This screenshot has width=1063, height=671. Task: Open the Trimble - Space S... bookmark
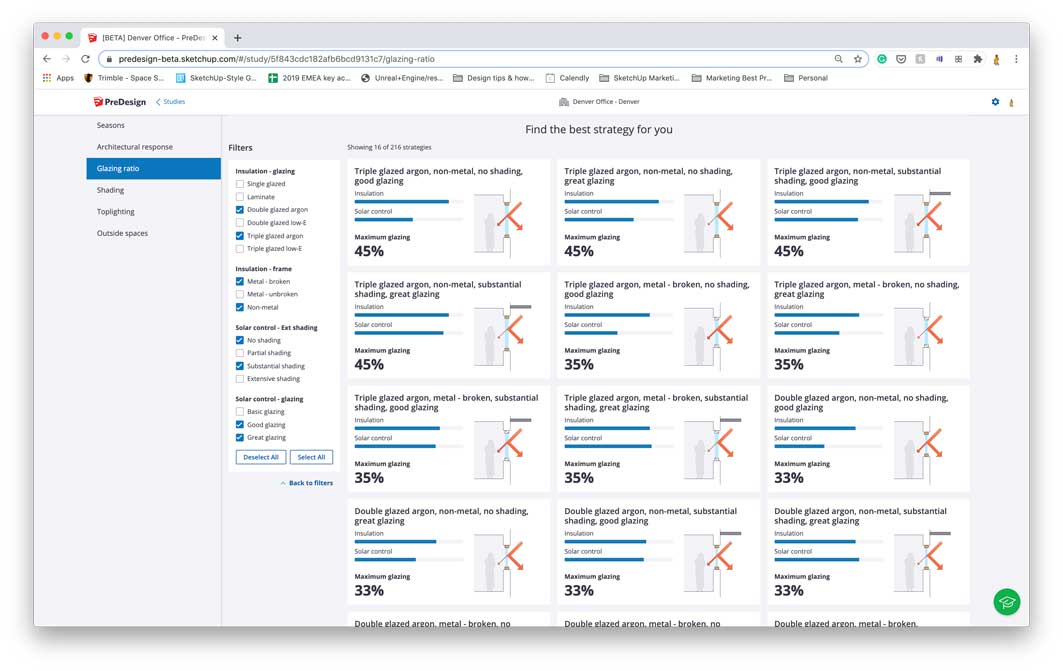pyautogui.click(x=124, y=78)
